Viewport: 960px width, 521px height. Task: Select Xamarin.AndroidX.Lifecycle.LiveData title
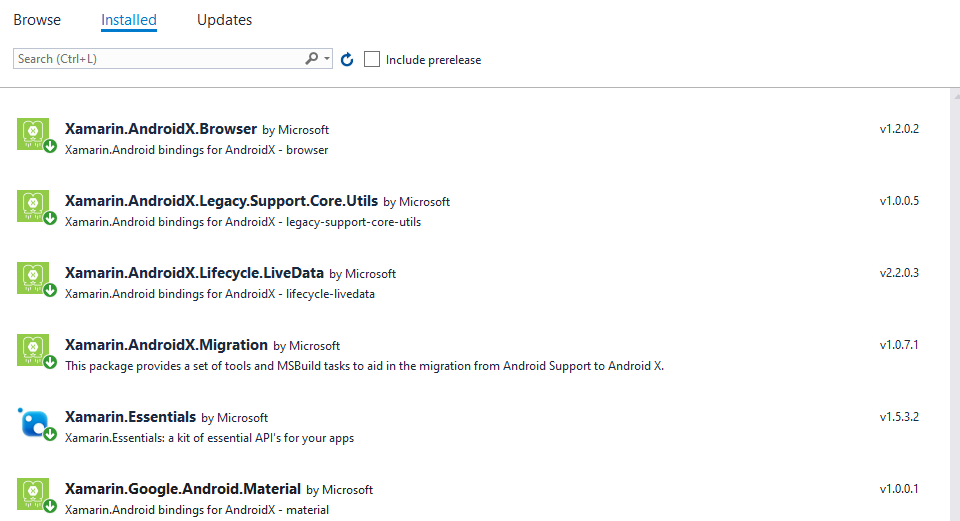point(194,273)
